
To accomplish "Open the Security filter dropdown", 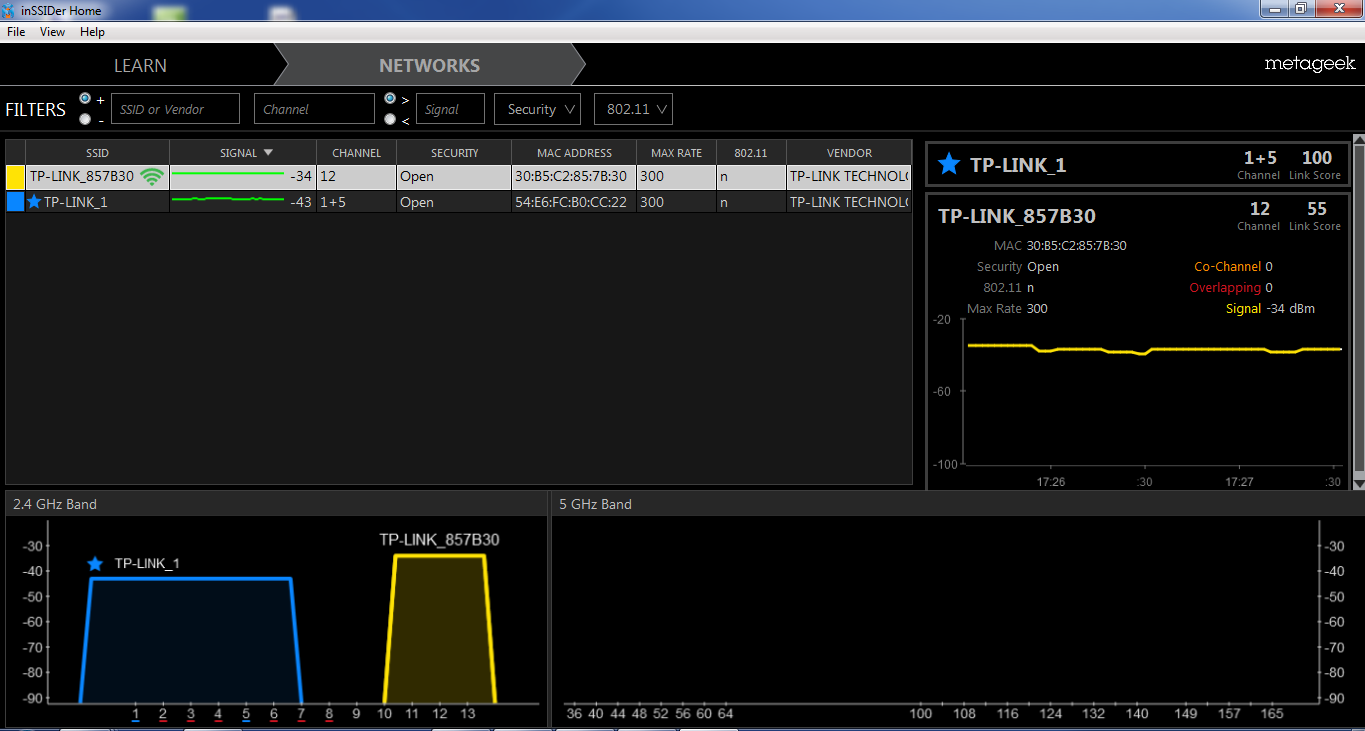I will pyautogui.click(x=537, y=109).
